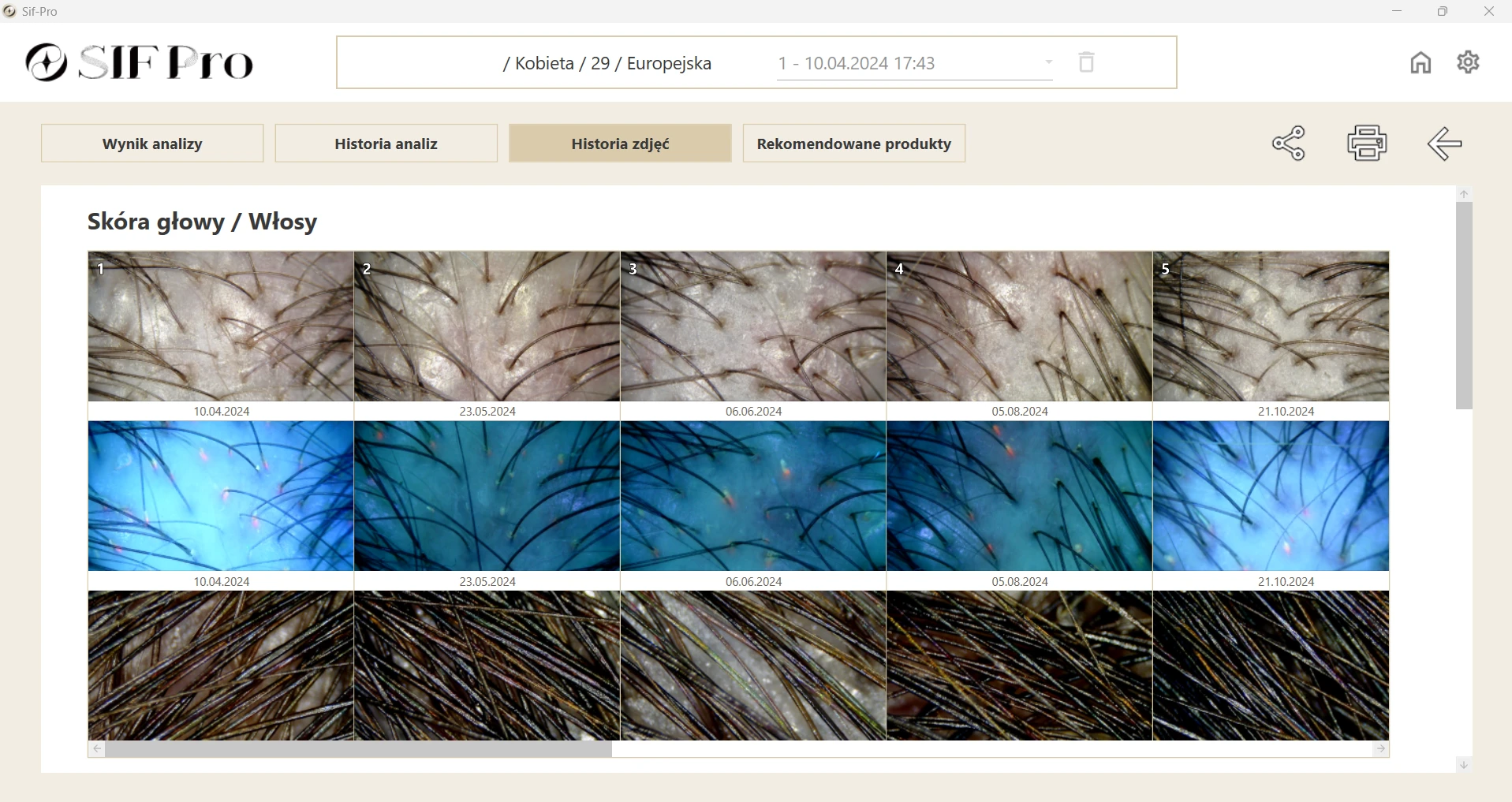The height and width of the screenshot is (802, 1512).
Task: Expand the analysis date dropdown arrow
Action: coord(1048,62)
